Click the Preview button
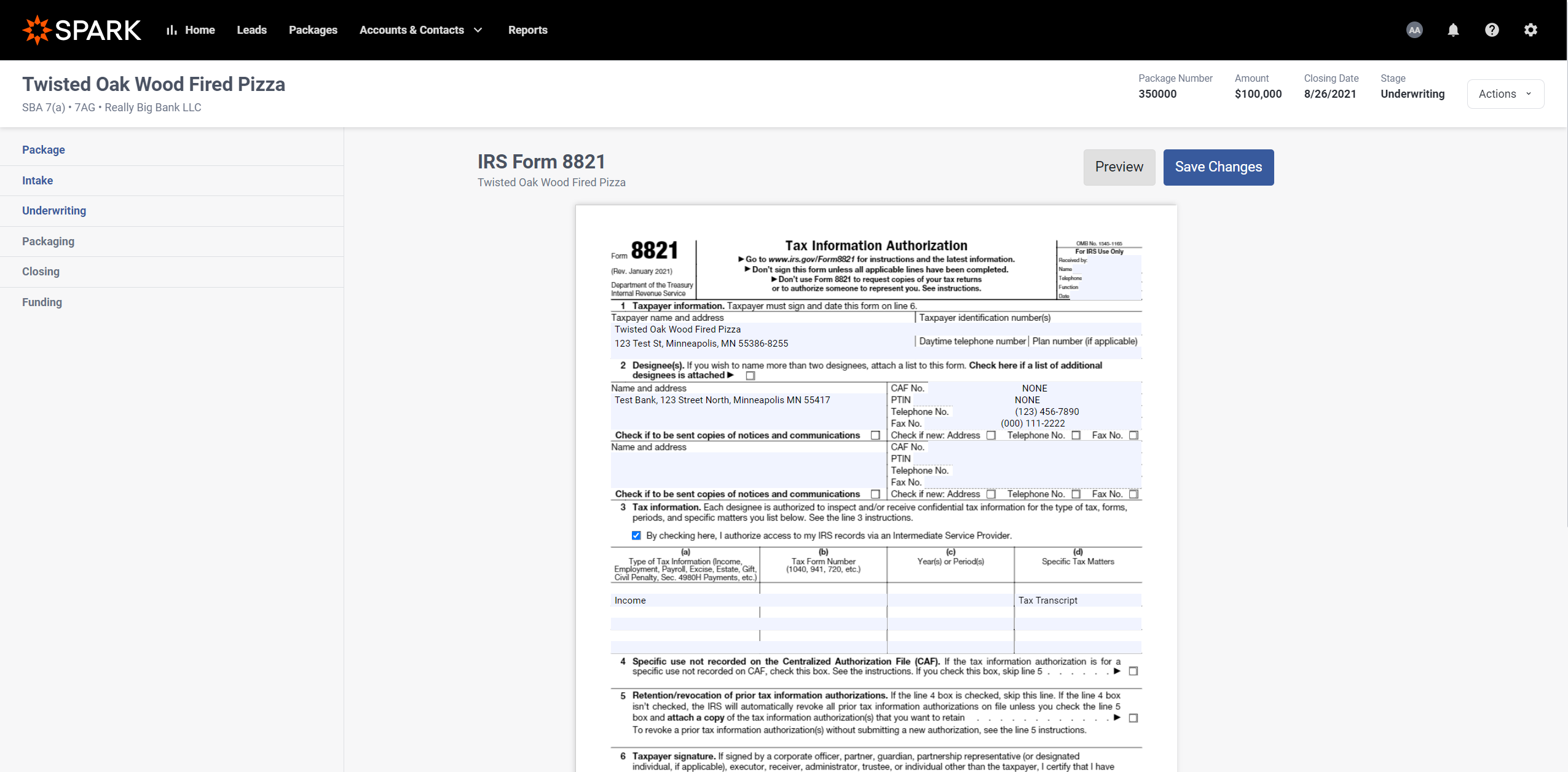 1119,167
